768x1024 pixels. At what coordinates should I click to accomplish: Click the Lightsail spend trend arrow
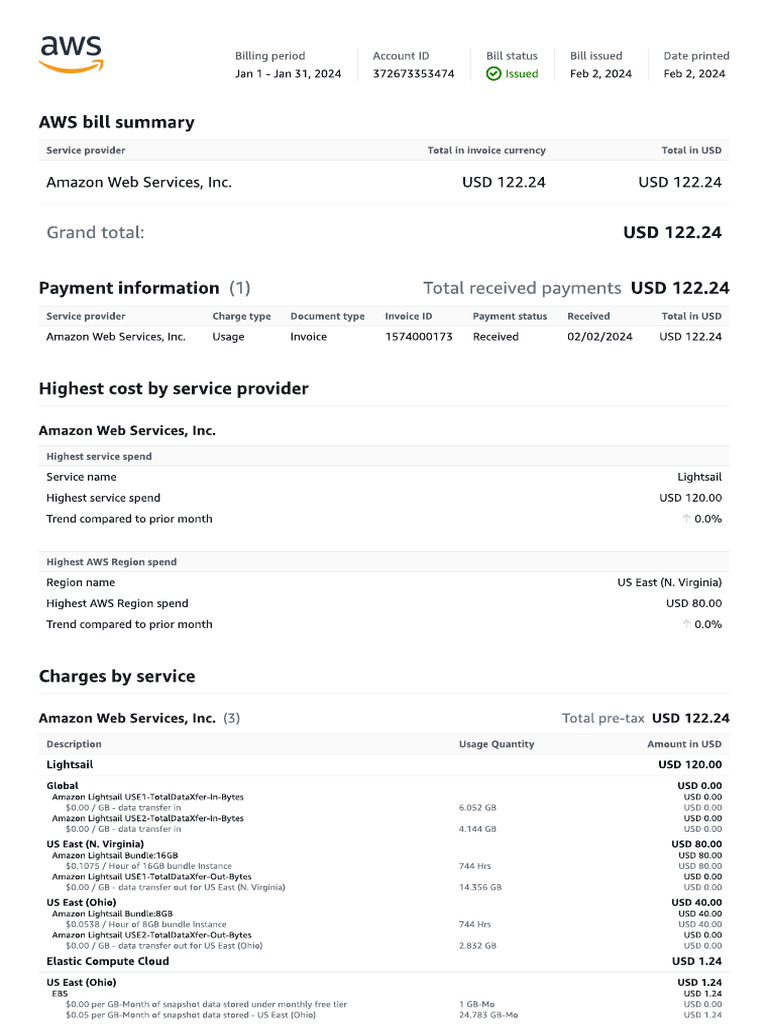(x=686, y=519)
